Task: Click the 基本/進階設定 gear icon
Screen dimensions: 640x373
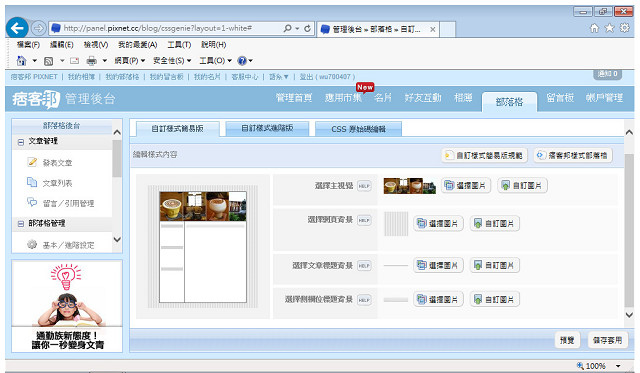Action: pyautogui.click(x=32, y=244)
